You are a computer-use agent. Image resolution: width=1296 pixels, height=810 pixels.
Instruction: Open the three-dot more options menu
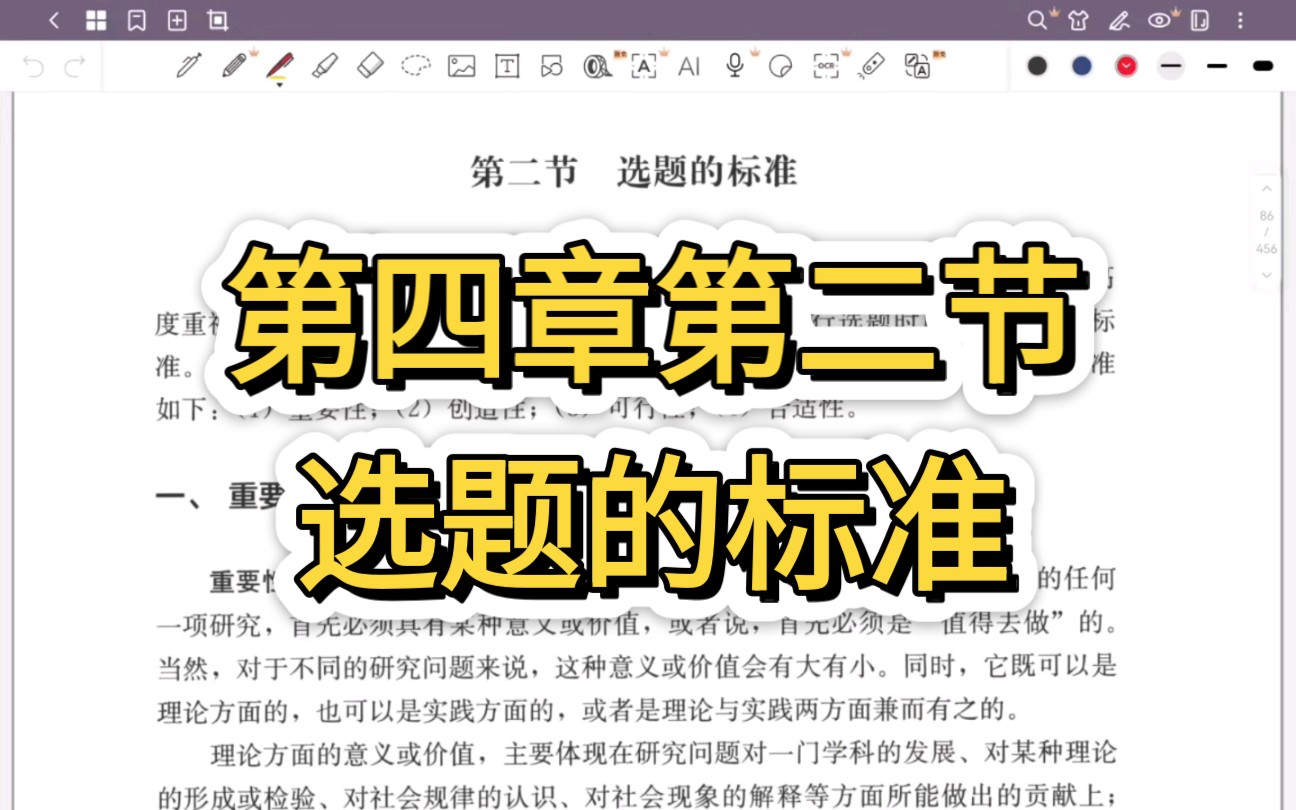1241,20
